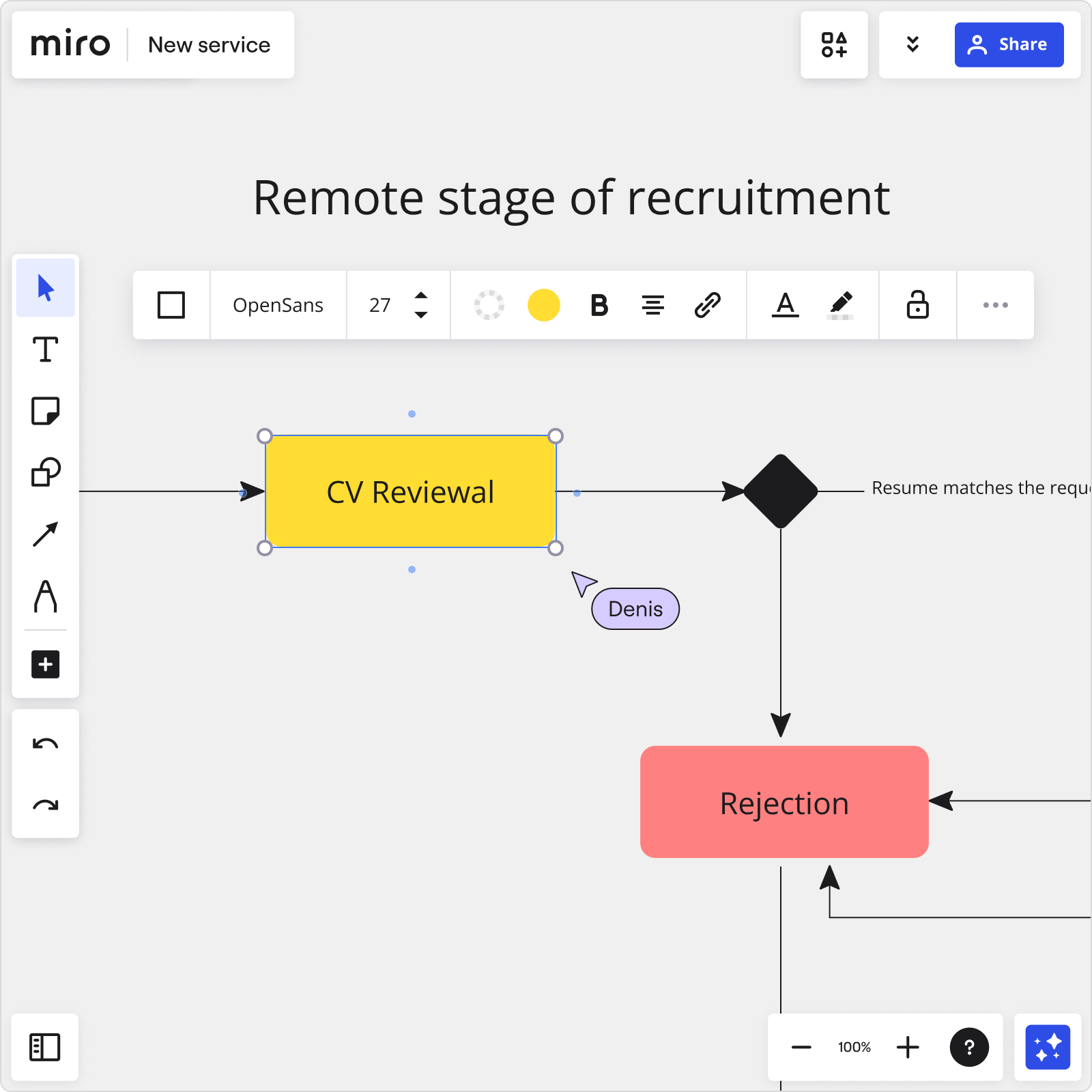The width and height of the screenshot is (1092, 1092).
Task: Toggle the lock on selected shape
Action: point(917,305)
